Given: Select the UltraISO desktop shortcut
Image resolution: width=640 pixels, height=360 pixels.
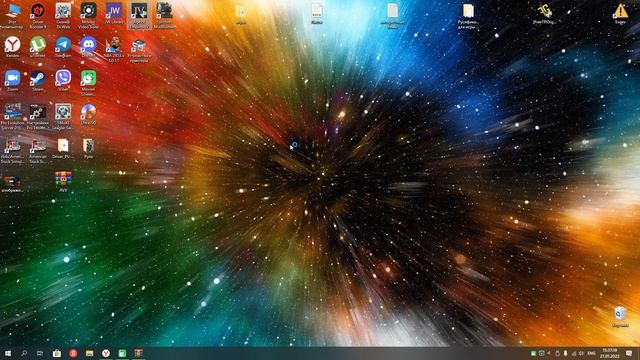Looking at the screenshot, I should click(89, 114).
